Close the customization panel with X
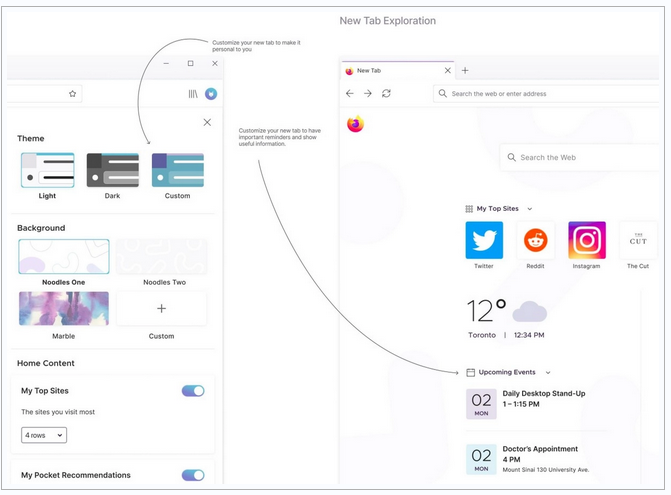 [x=207, y=122]
